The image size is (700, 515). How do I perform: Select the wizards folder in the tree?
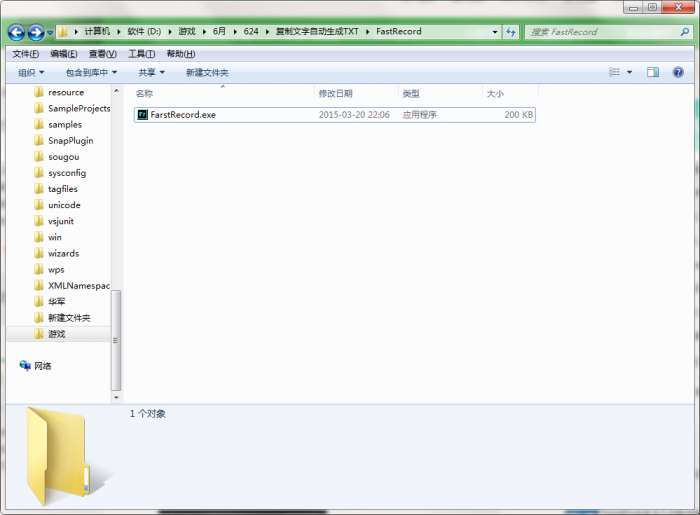[63, 253]
